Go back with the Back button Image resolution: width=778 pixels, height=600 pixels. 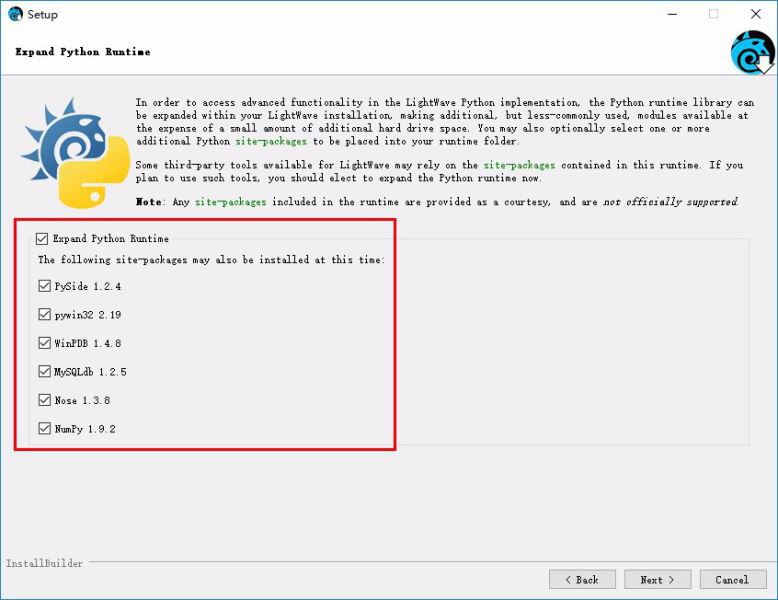(x=582, y=580)
